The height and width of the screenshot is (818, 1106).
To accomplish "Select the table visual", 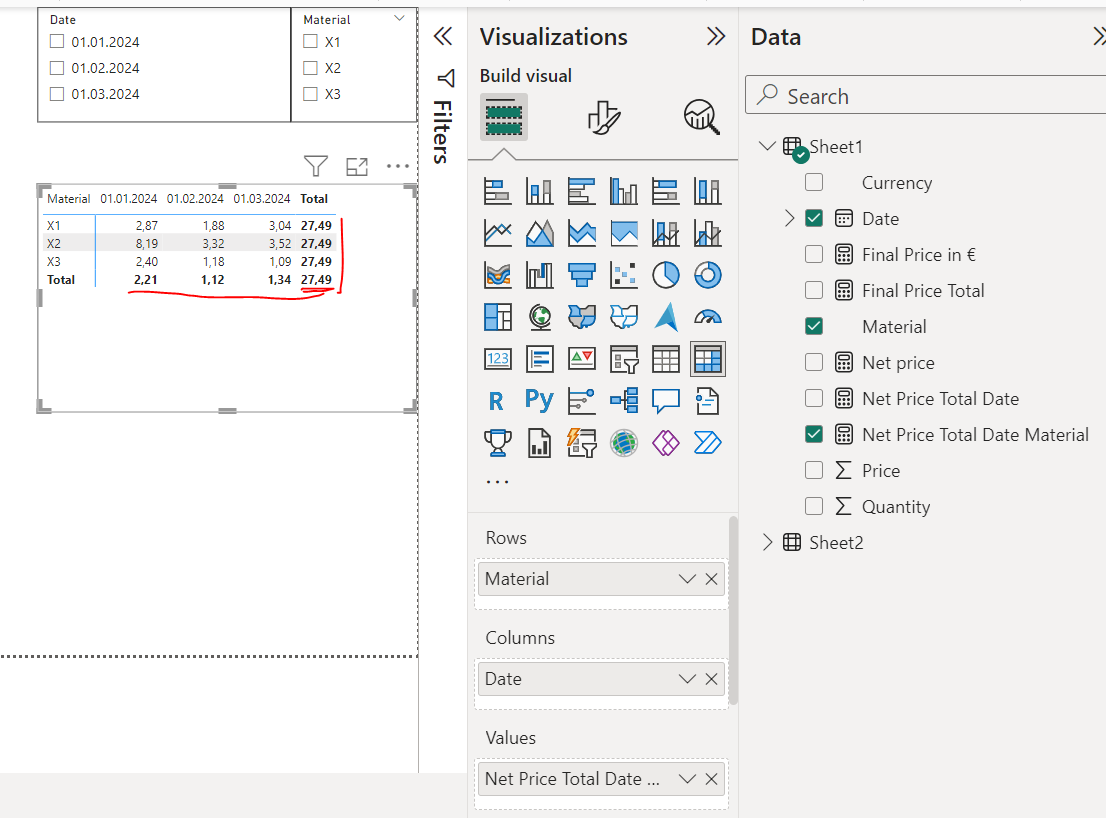I will click(x=665, y=359).
